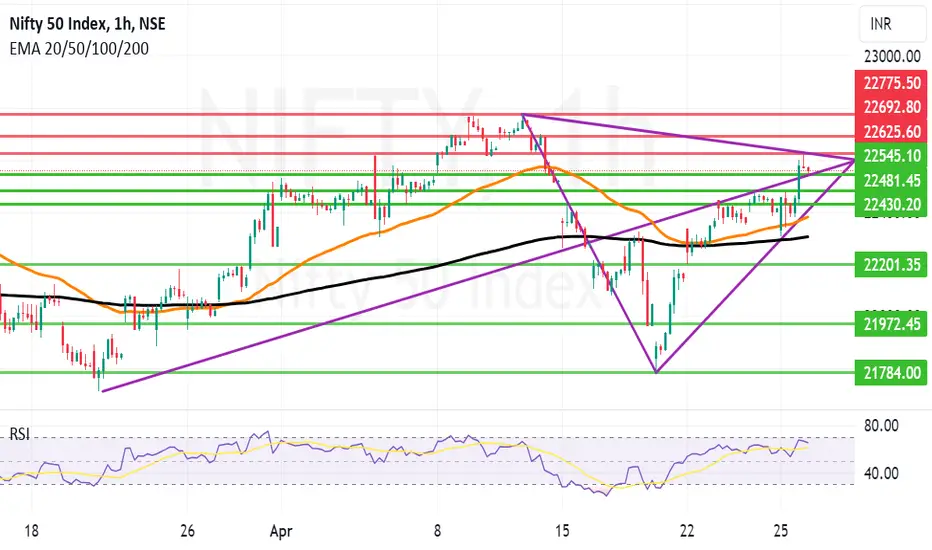Click the 21784.00 support price label

click(x=891, y=373)
